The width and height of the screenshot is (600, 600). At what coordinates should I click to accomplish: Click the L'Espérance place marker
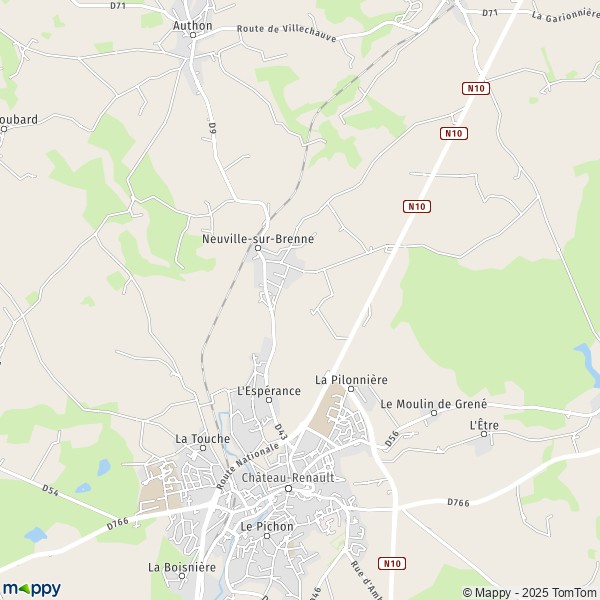point(269,400)
